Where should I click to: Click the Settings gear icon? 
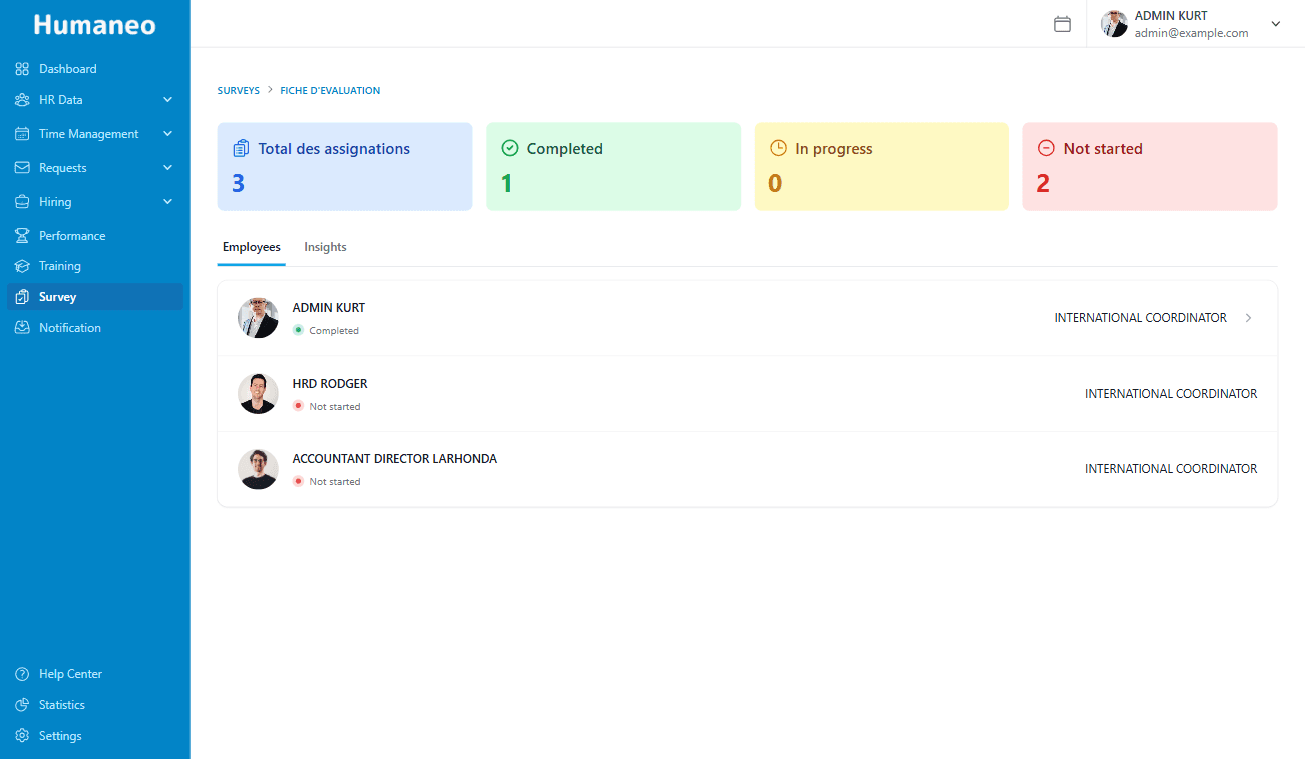pos(22,736)
